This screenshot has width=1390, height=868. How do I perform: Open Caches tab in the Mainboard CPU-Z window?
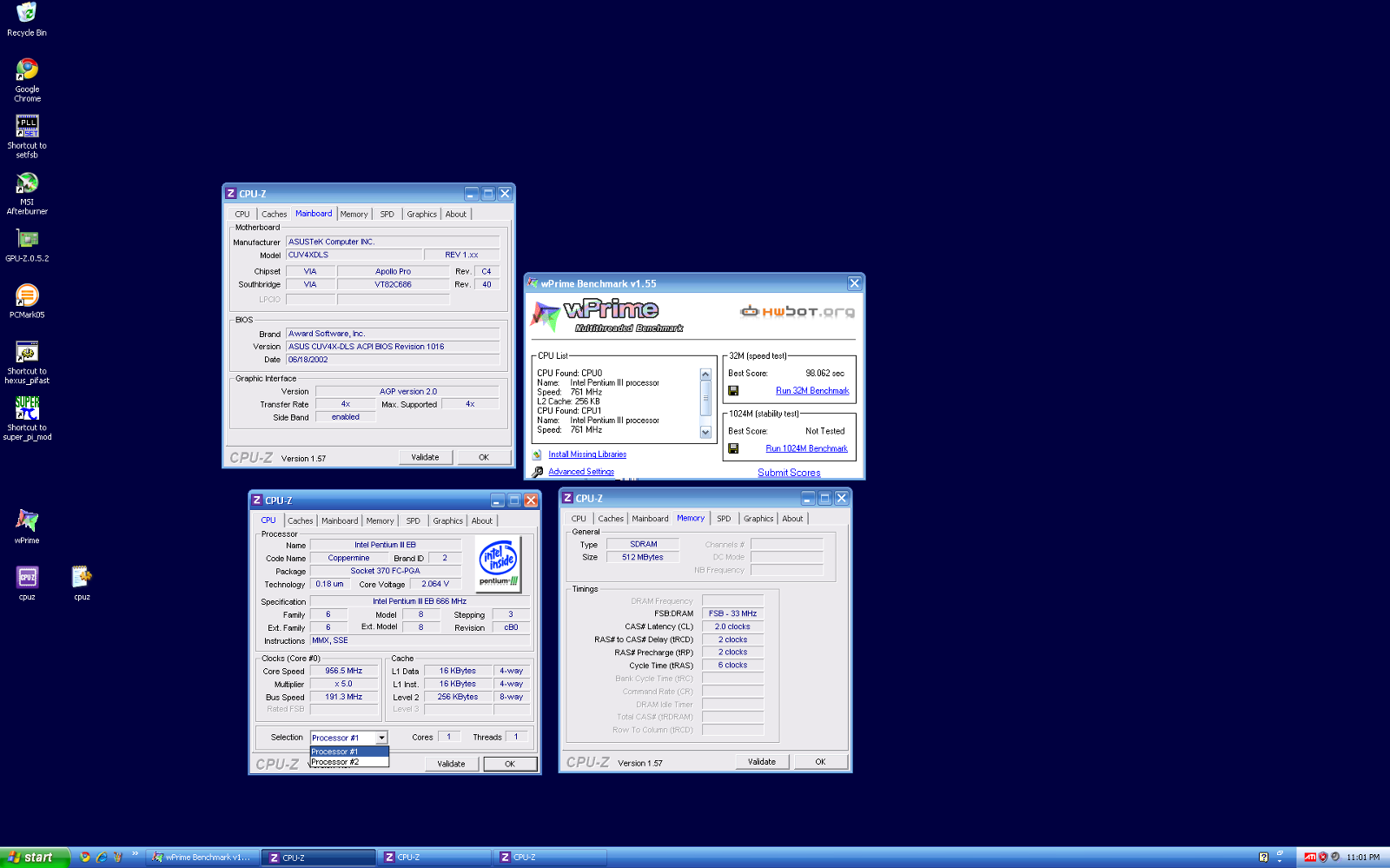click(274, 215)
